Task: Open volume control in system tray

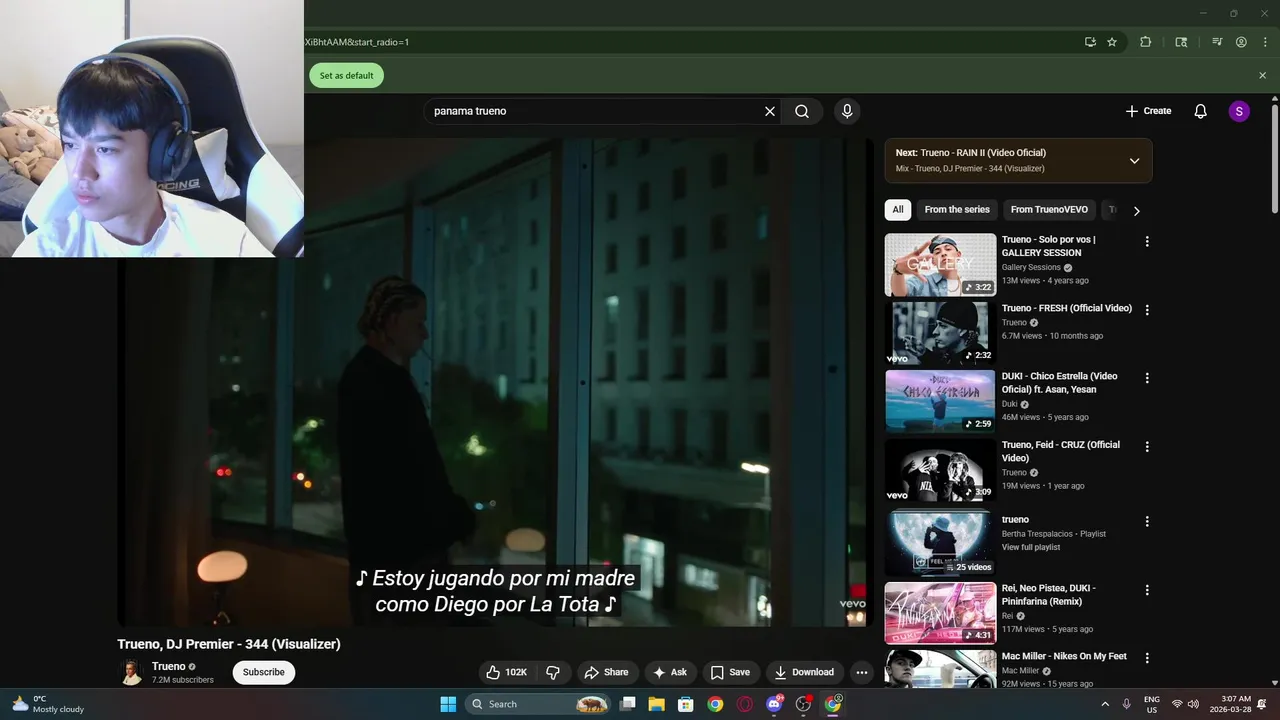Action: [x=1193, y=704]
